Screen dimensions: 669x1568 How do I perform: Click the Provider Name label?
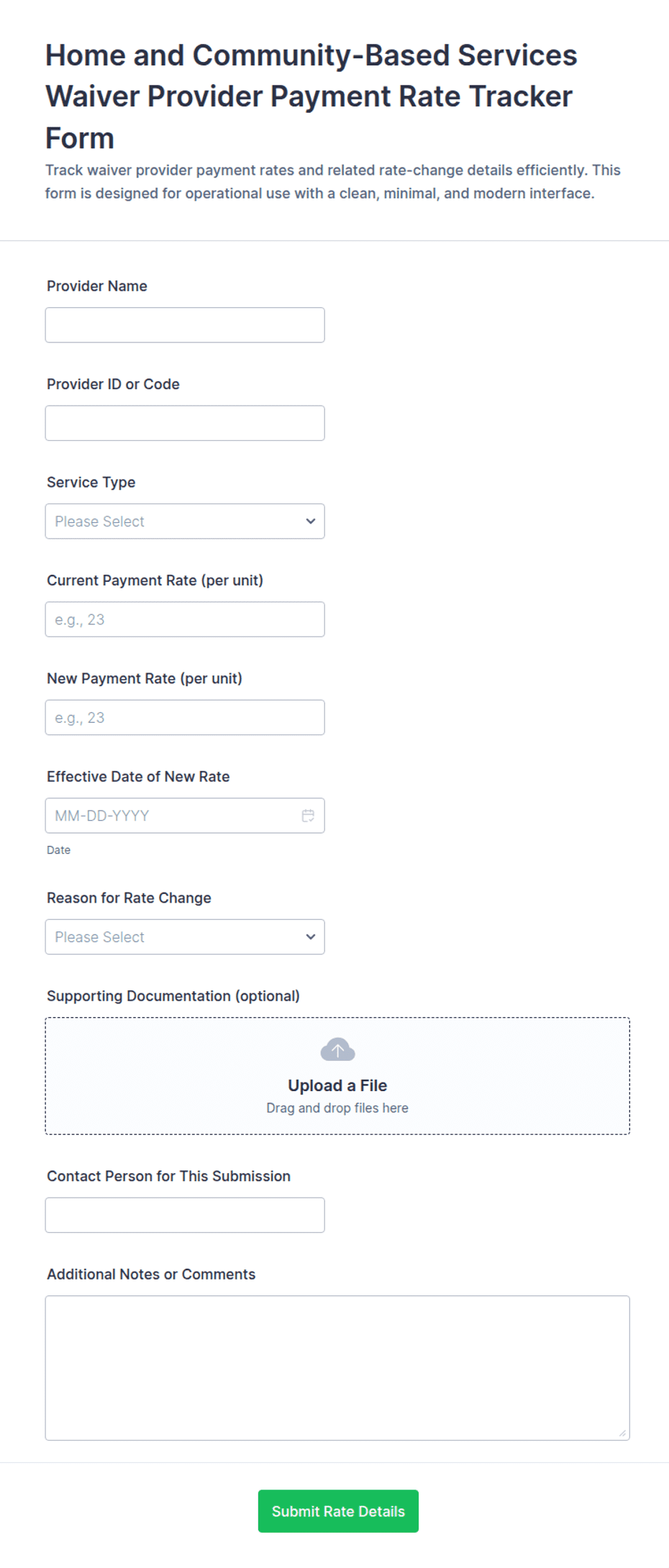[x=97, y=286]
